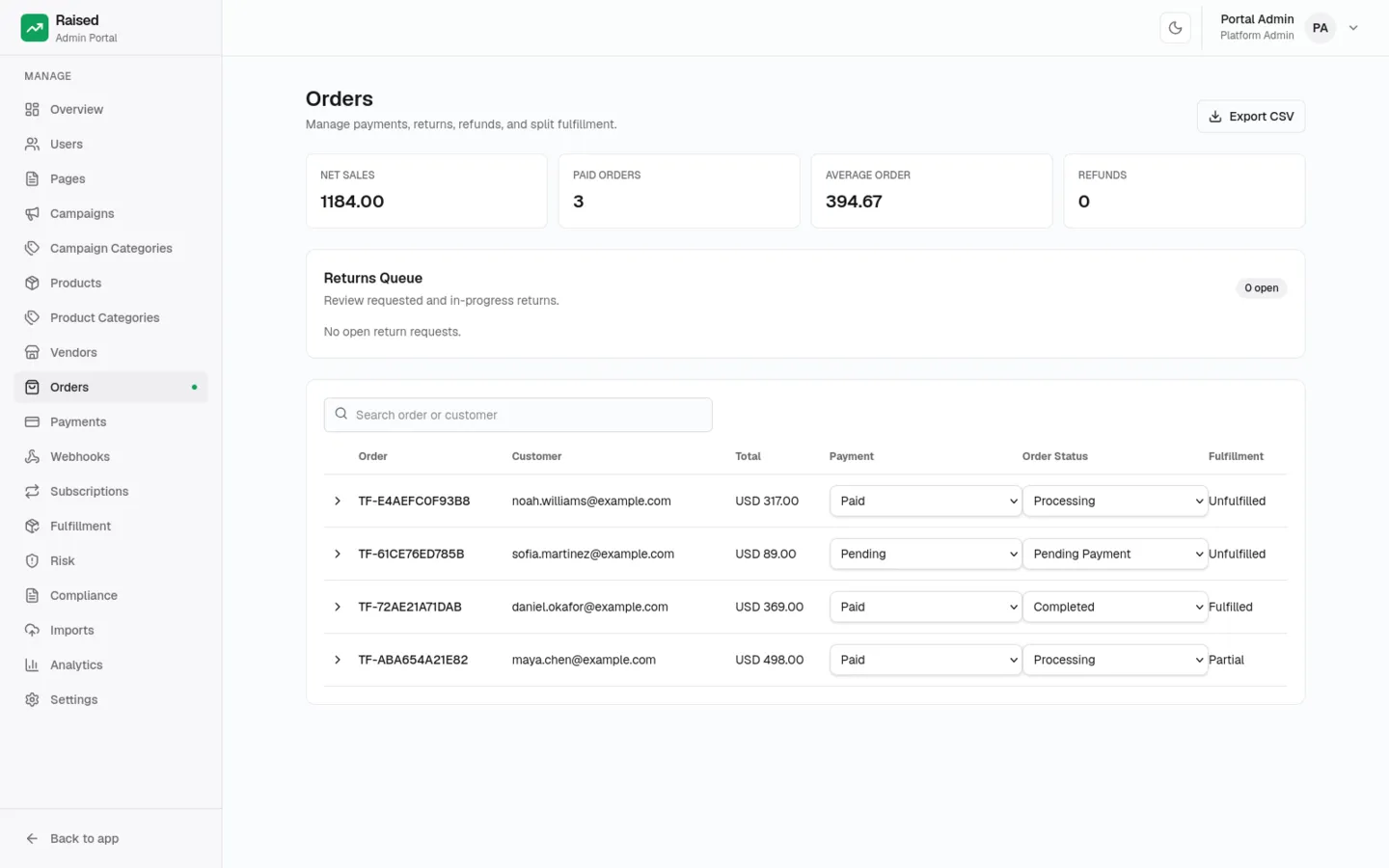Expand order TF-ABA654A21E82 row
Image resolution: width=1389 pixels, height=868 pixels.
point(338,660)
